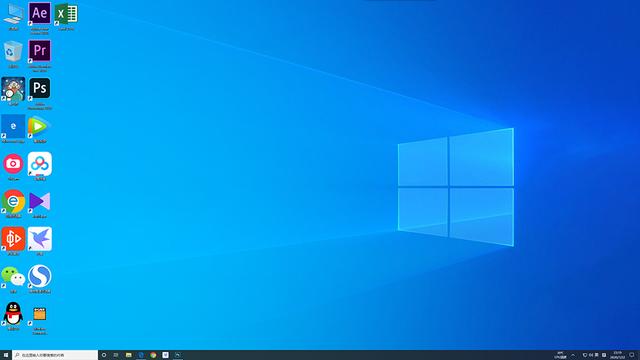This screenshot has width=640, height=360.
Task: Open File Explorer from the taskbar
Action: click(x=129, y=355)
